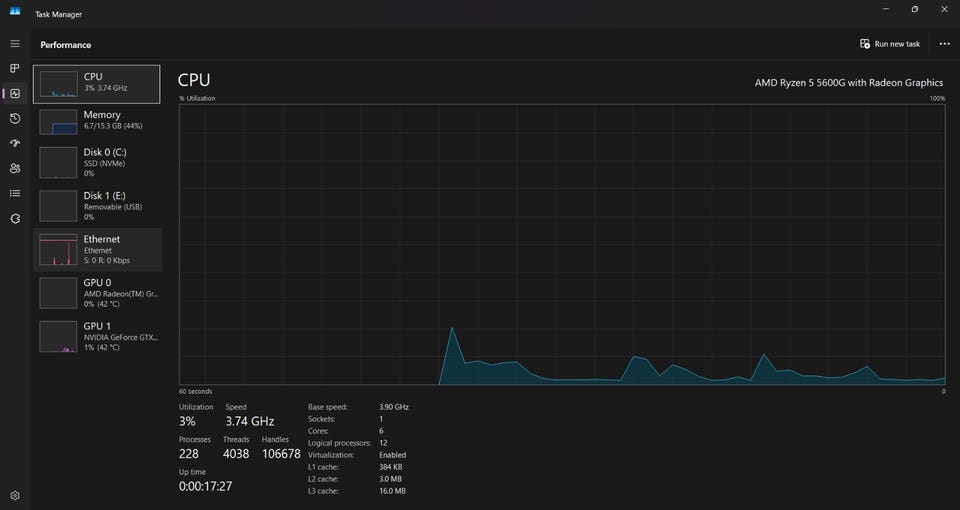Open the three-dot more options menu
Viewport: 960px width, 510px height.
945,44
